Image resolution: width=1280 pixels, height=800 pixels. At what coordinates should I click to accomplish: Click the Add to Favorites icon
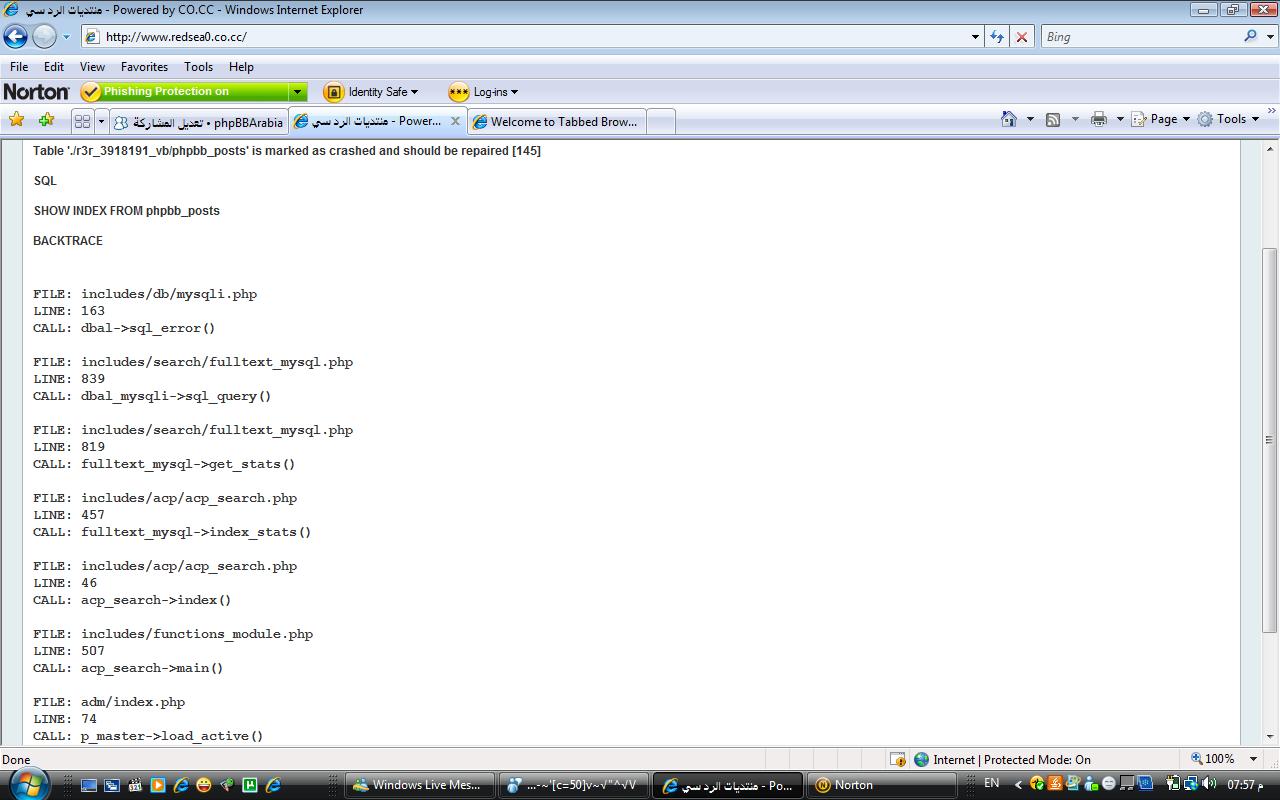(x=46, y=120)
